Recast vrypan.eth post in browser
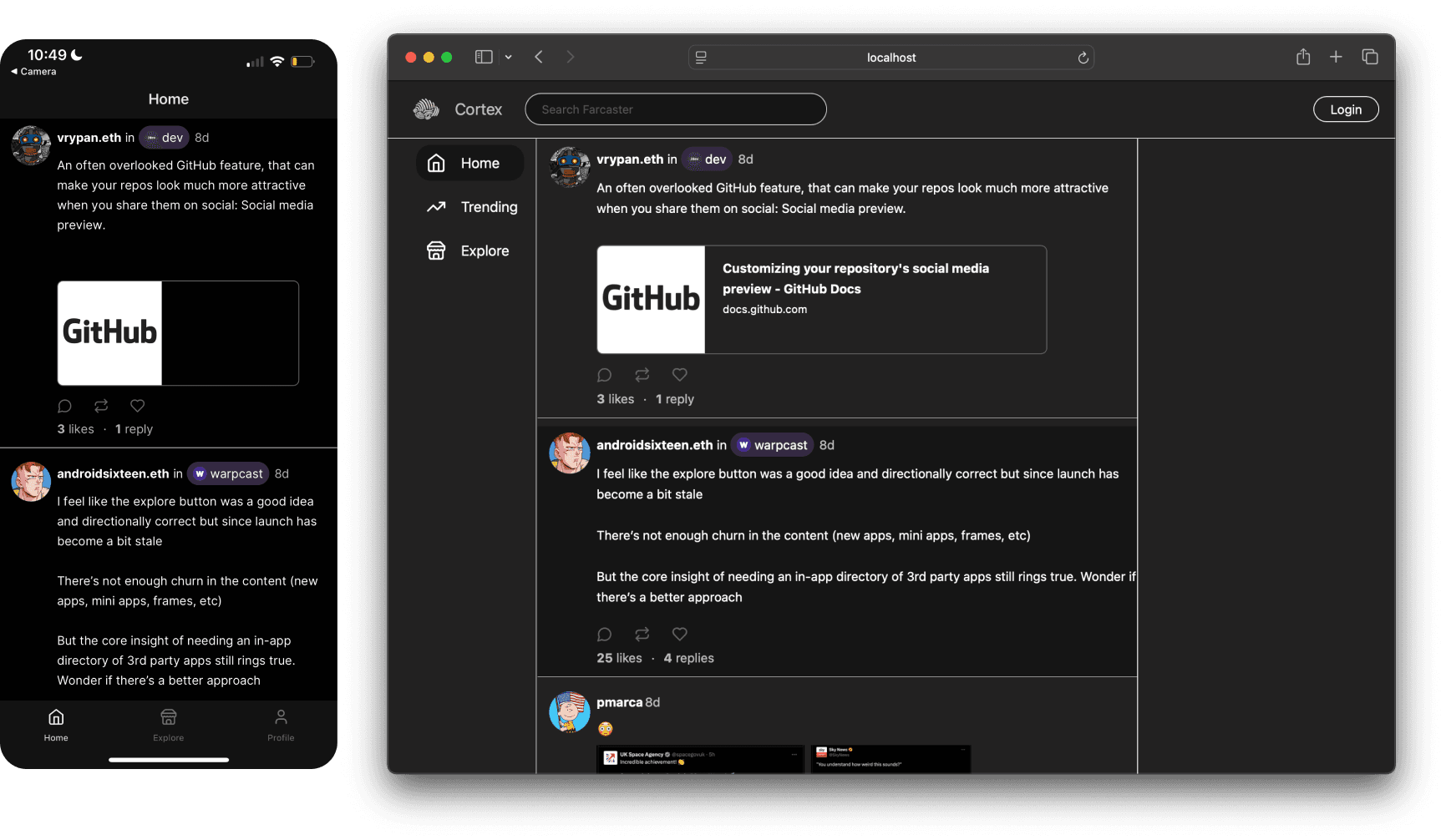 pyautogui.click(x=642, y=375)
